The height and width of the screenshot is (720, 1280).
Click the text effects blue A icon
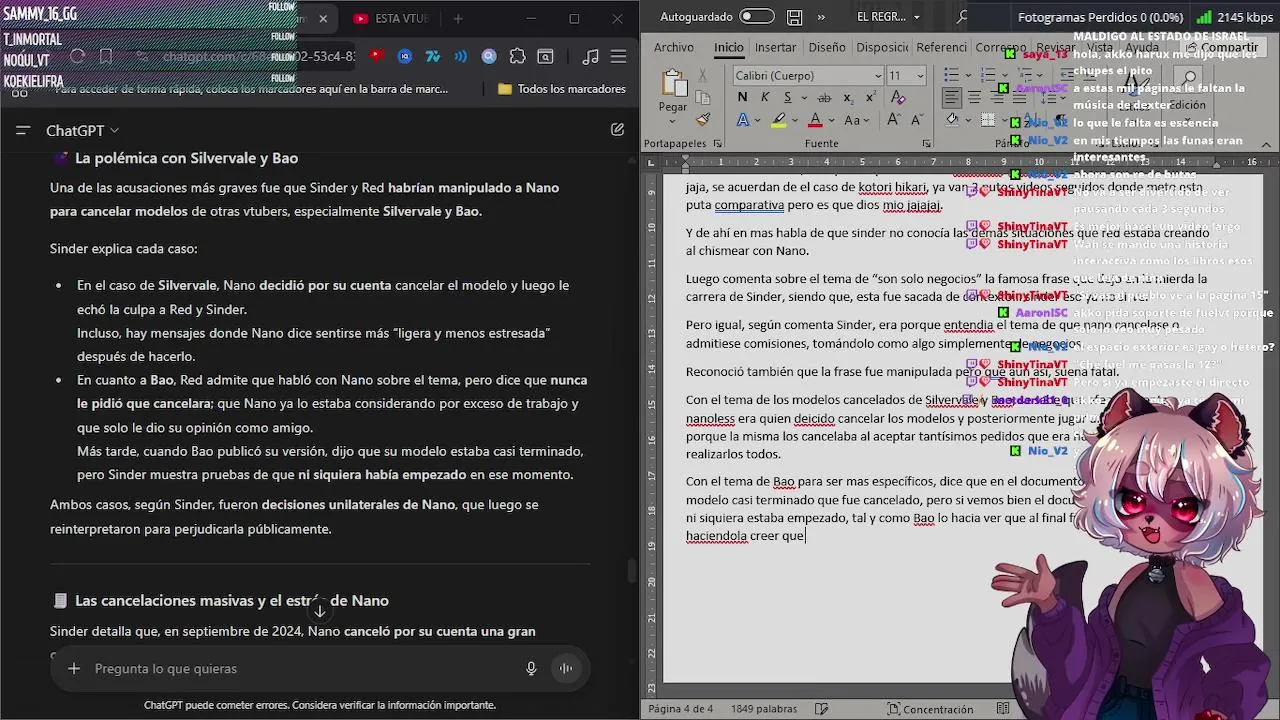(x=743, y=120)
